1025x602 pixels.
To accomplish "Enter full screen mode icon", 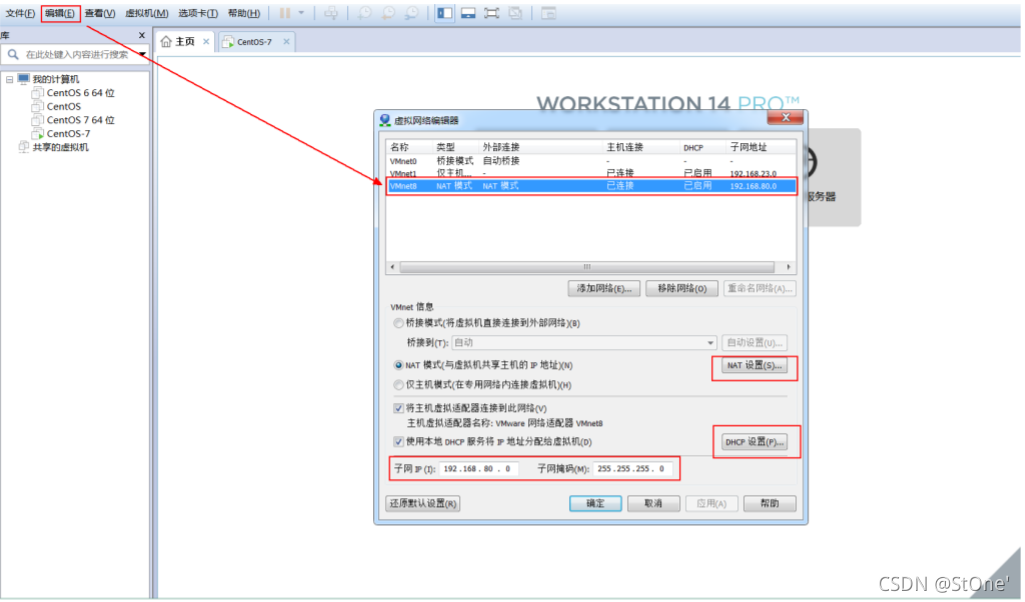I will (x=492, y=13).
